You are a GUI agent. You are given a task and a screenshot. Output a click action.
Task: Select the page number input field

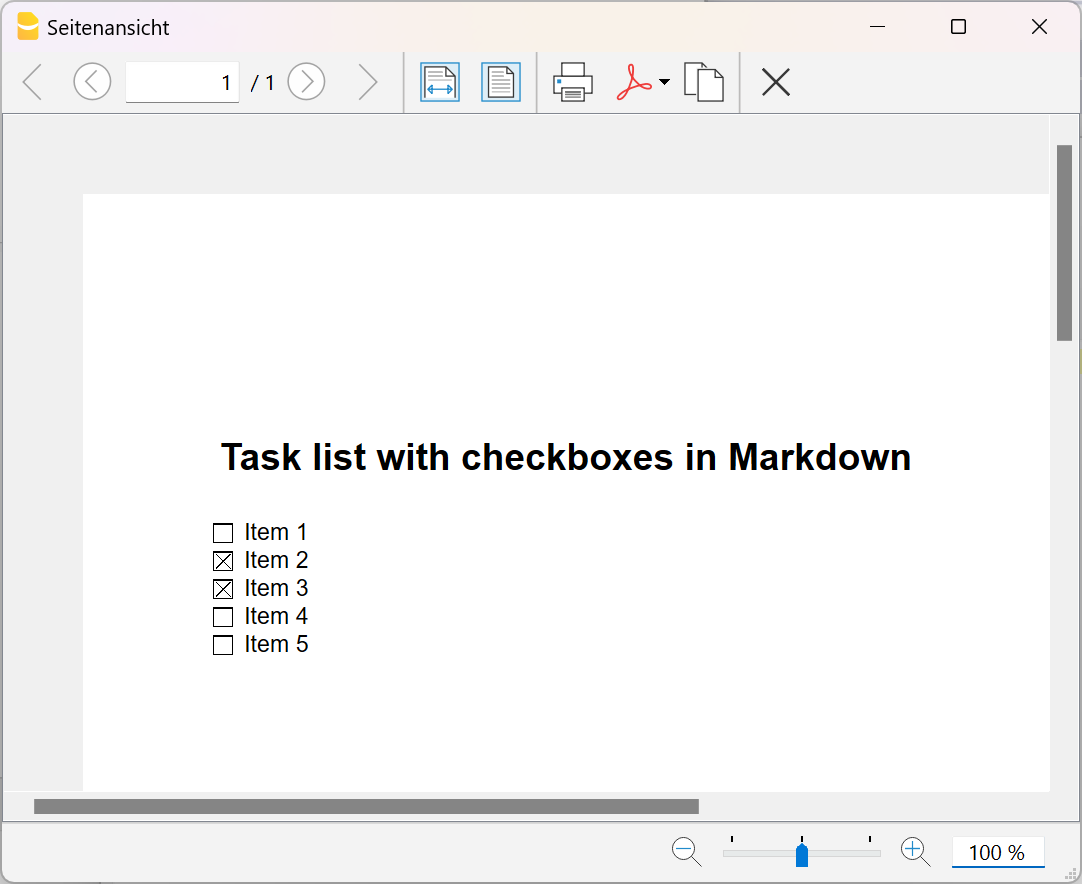pos(183,82)
